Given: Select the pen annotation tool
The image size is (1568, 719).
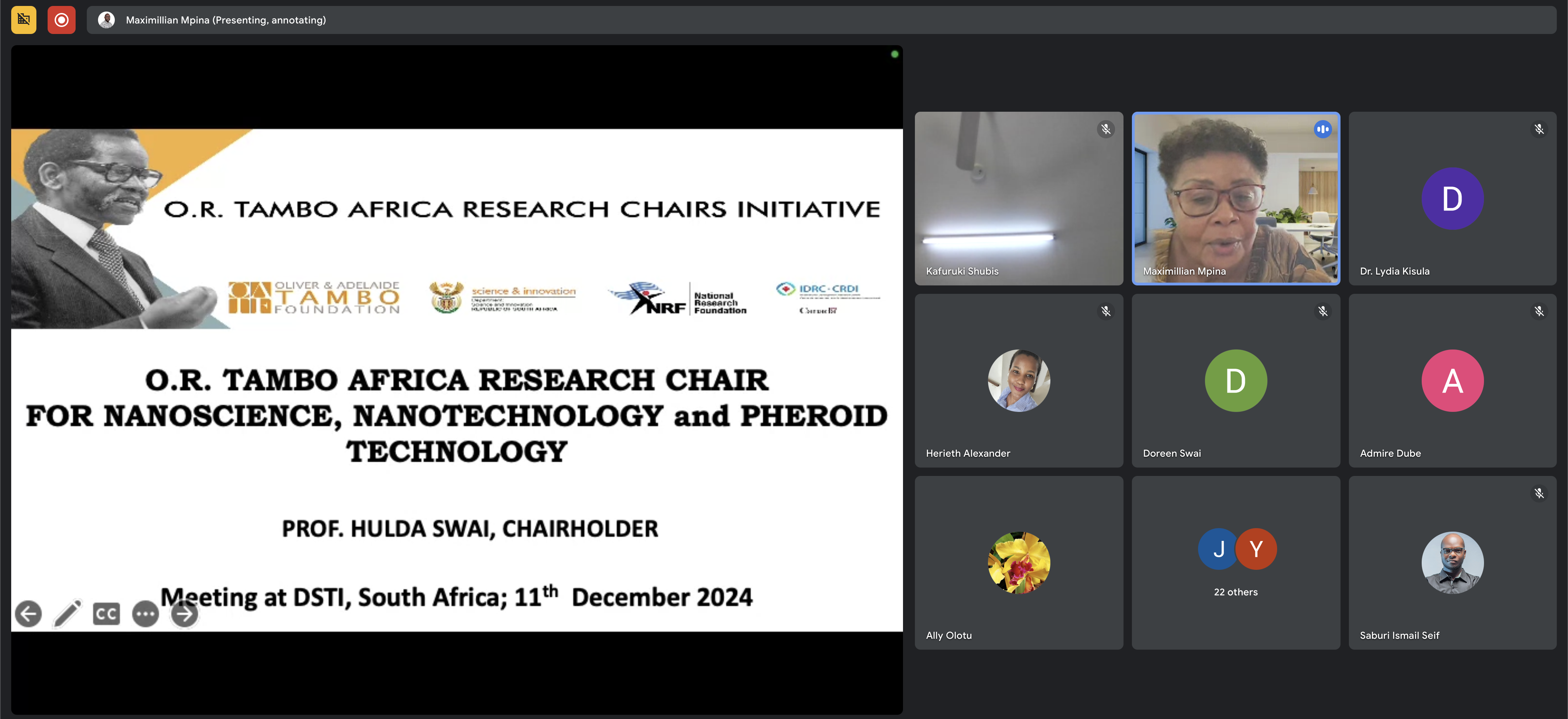Looking at the screenshot, I should (x=68, y=614).
